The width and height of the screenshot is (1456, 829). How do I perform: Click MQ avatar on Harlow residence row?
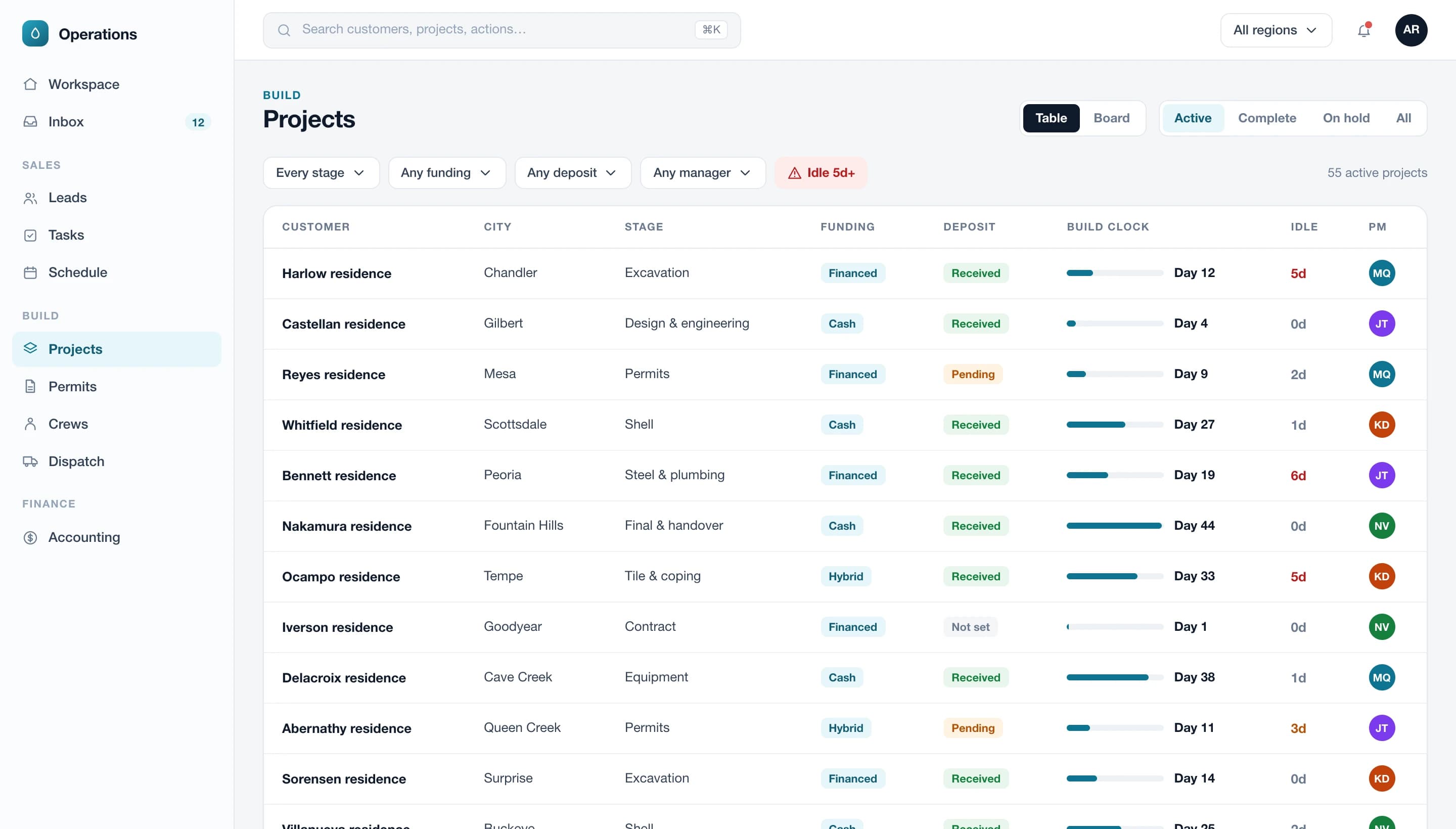click(x=1381, y=273)
